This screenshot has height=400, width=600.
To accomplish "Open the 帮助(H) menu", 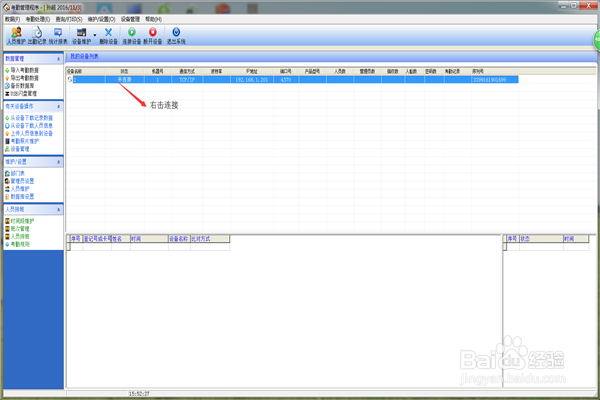I will 153,19.
